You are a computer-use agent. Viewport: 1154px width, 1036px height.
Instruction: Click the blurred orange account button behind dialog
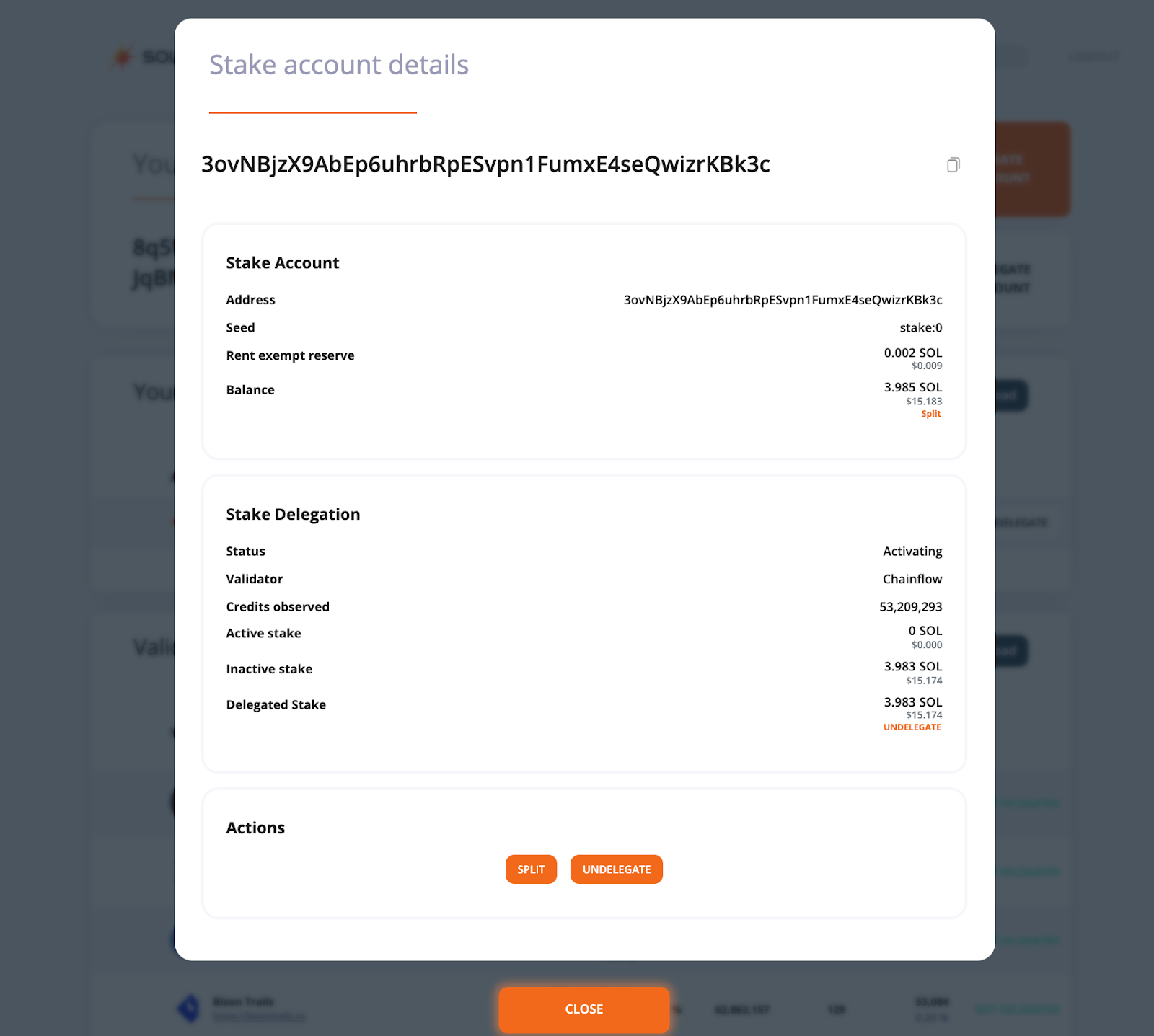tap(1032, 169)
